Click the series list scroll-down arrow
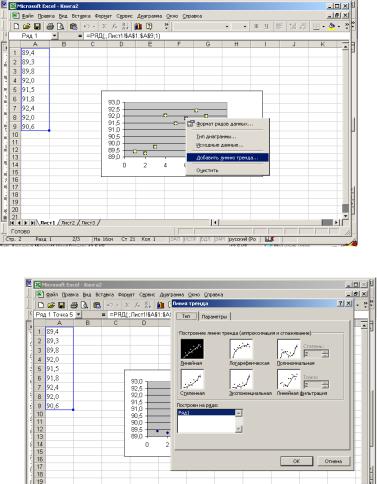377x484 pixels. click(239, 429)
